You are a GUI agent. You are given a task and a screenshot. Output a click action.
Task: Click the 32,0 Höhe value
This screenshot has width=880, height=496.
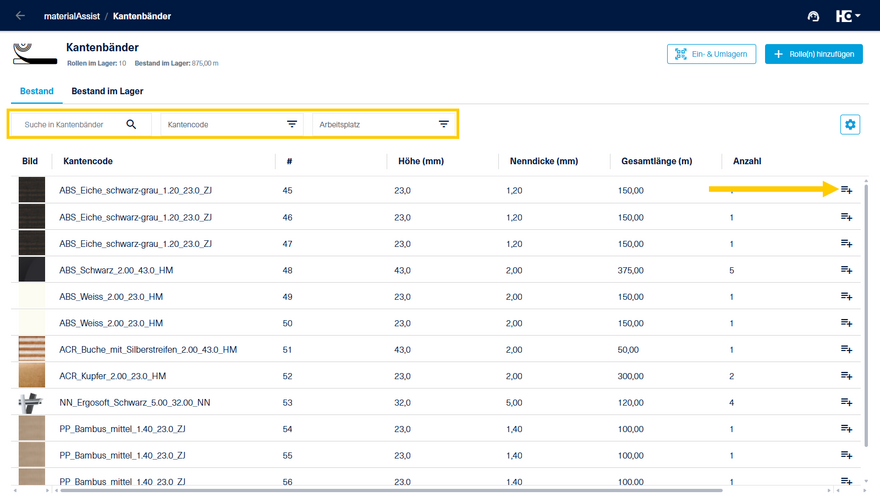(x=402, y=402)
